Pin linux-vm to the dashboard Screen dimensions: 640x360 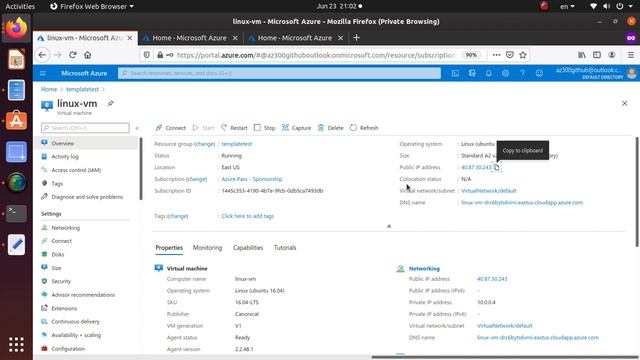tap(111, 103)
